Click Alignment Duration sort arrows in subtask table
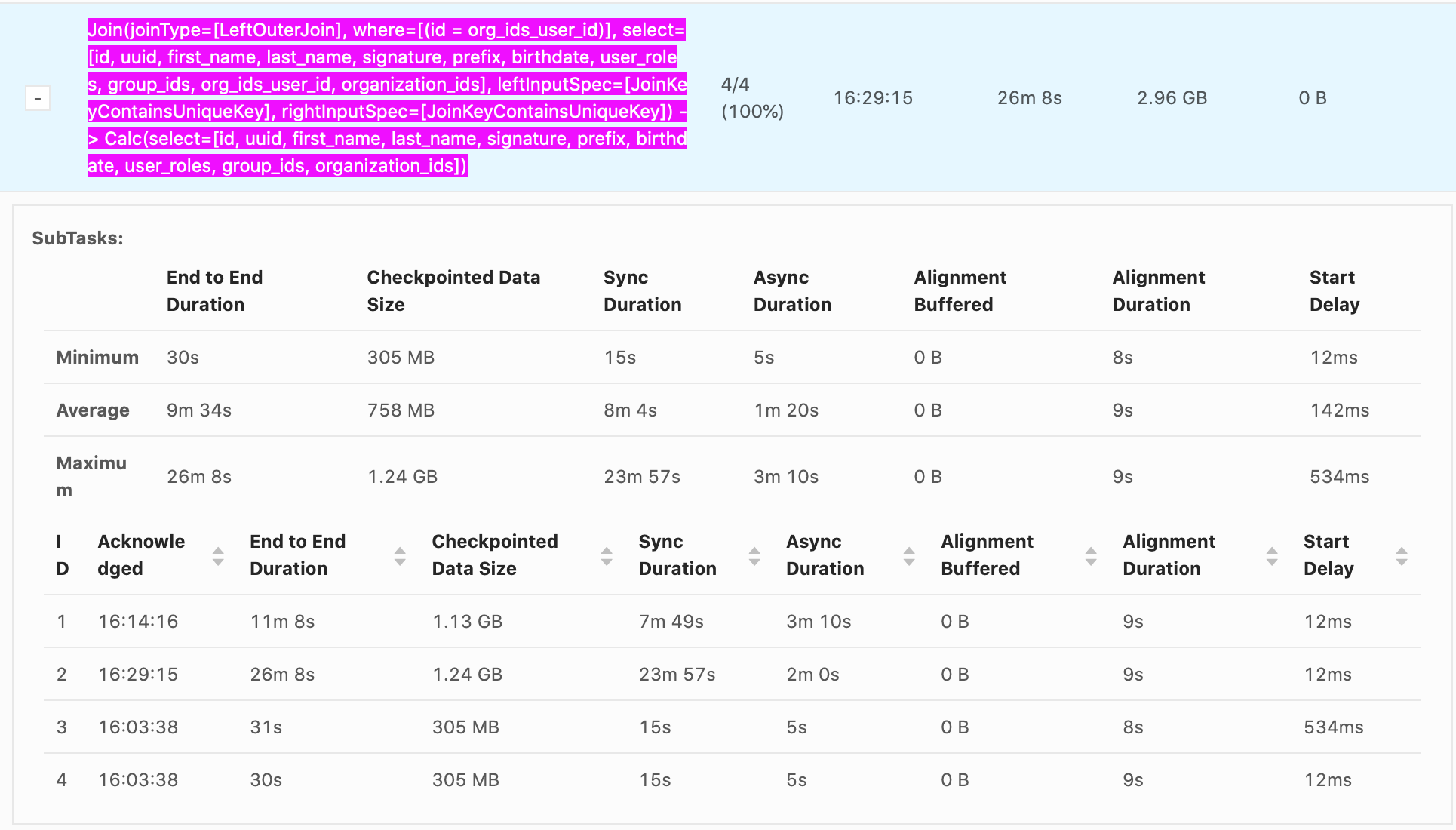Screen dimensions: 1456x830 pyautogui.click(x=1272, y=556)
